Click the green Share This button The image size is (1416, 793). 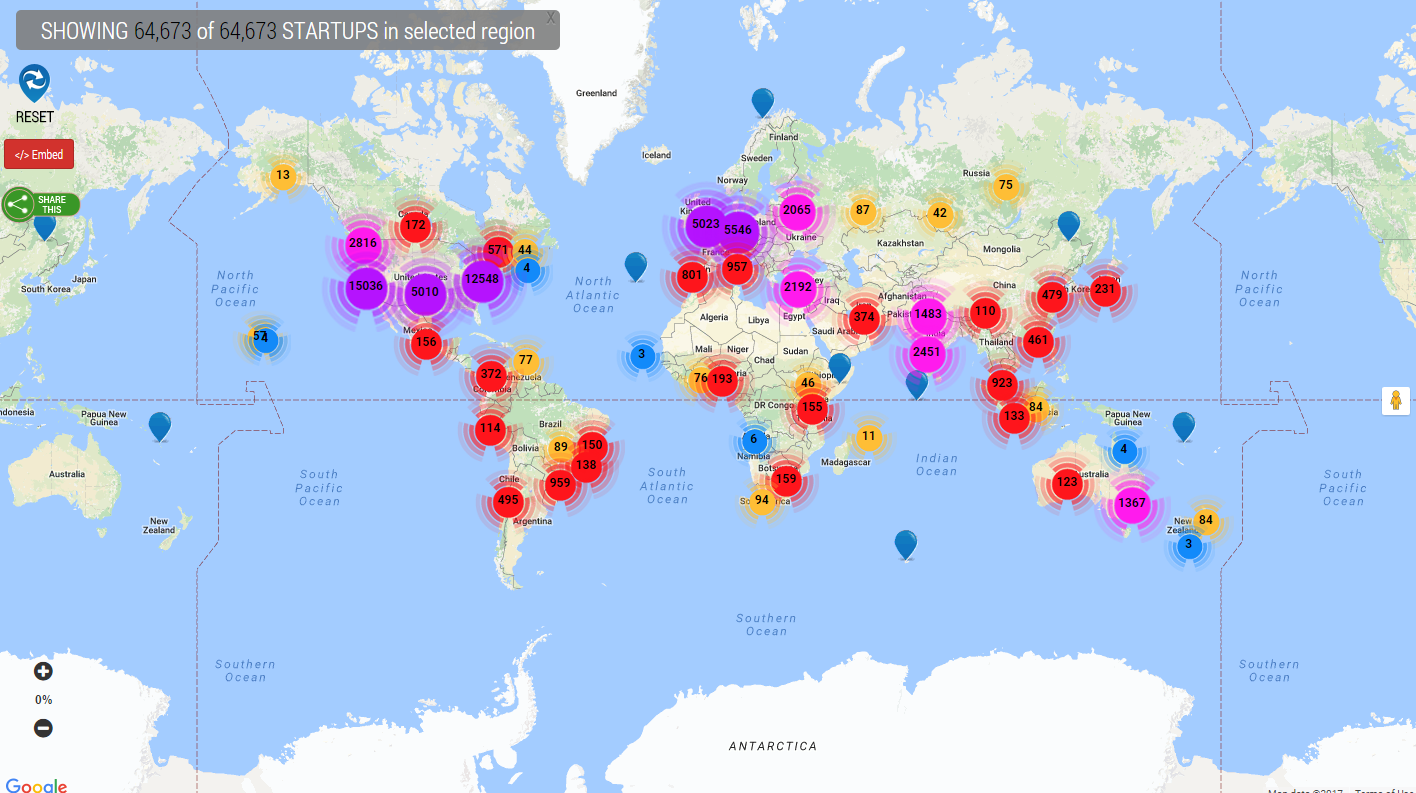[41, 205]
